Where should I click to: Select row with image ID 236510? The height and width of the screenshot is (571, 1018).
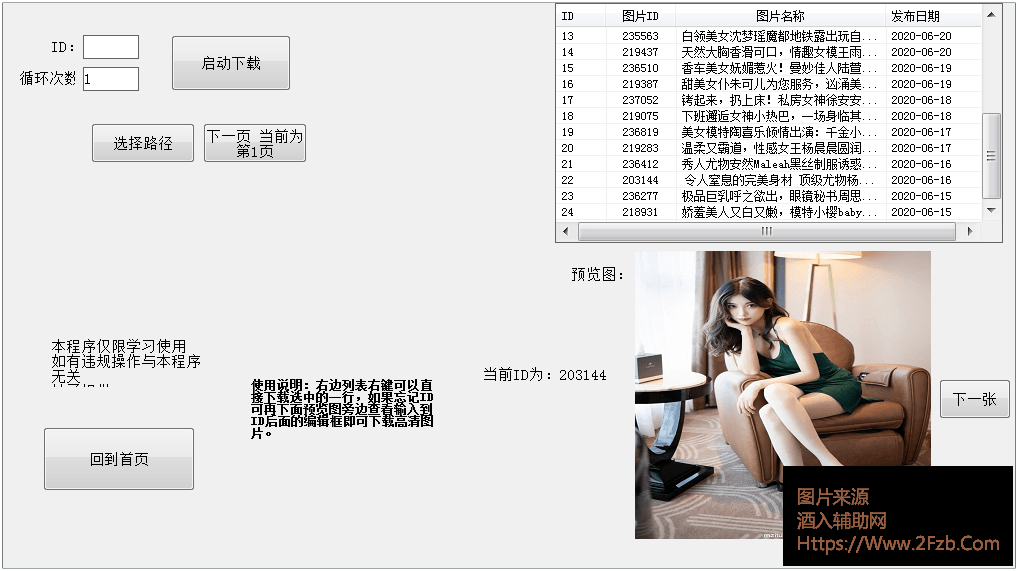(769, 68)
